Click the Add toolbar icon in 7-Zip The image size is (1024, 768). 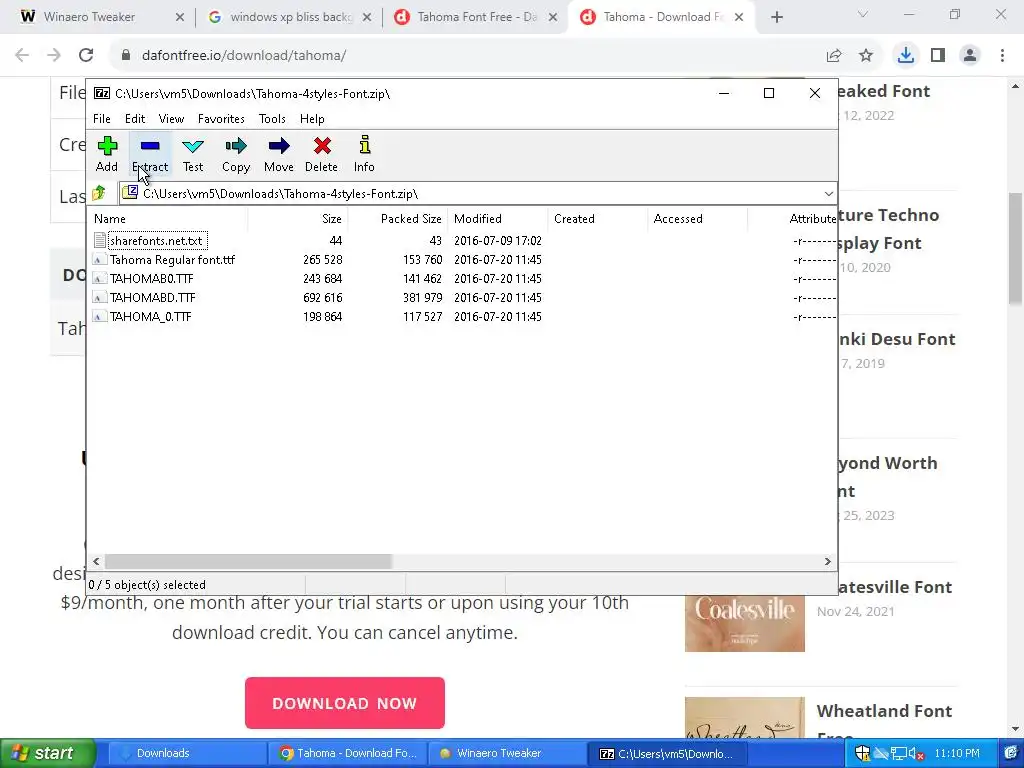pos(107,154)
